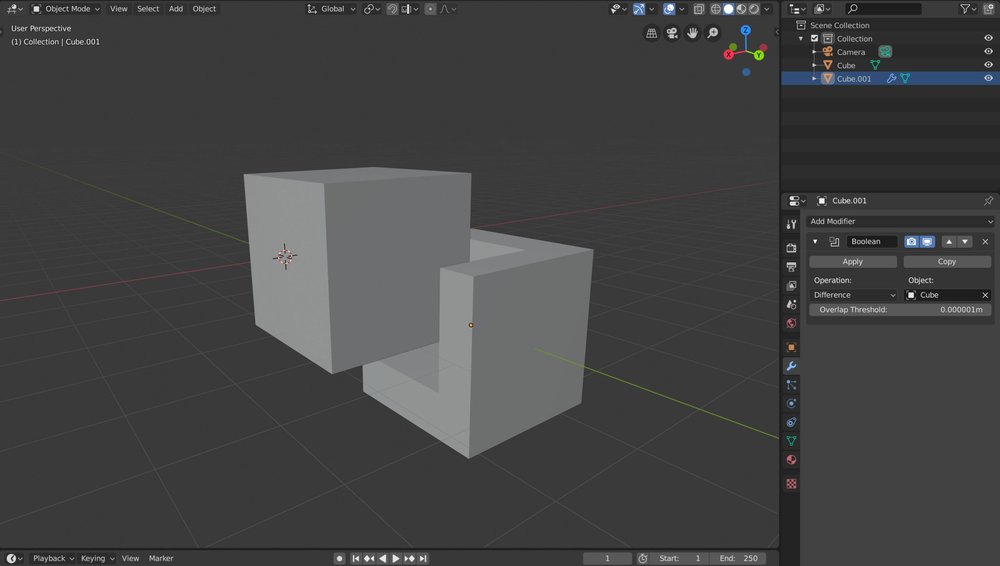Toggle Boolean modifier render visibility
This screenshot has height=566, width=1000.
911,242
